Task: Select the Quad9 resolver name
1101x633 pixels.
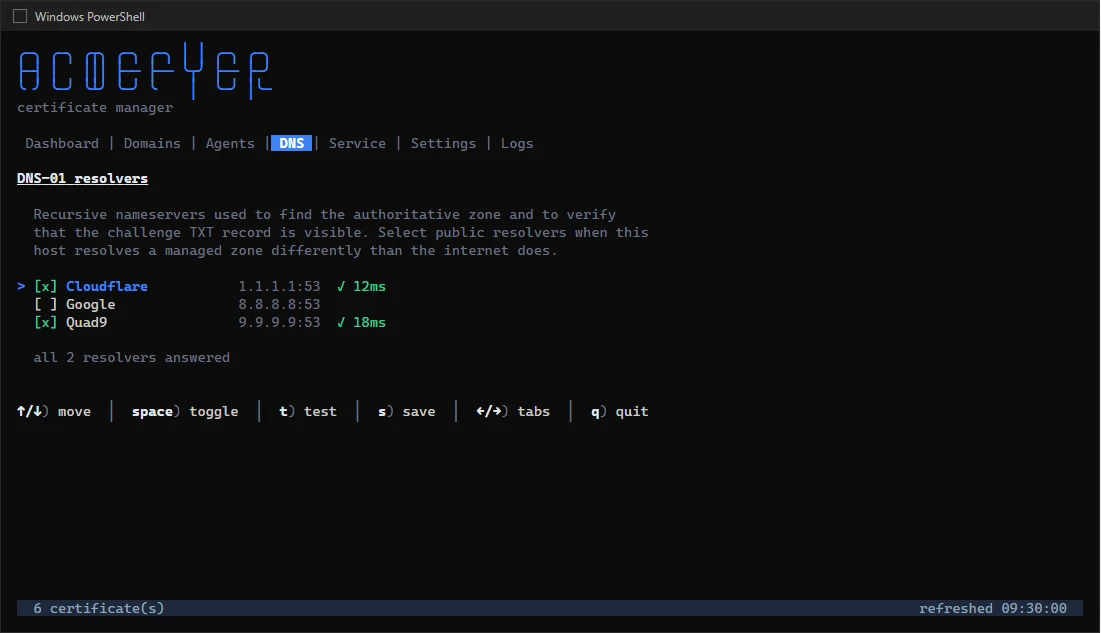Action: pos(86,322)
